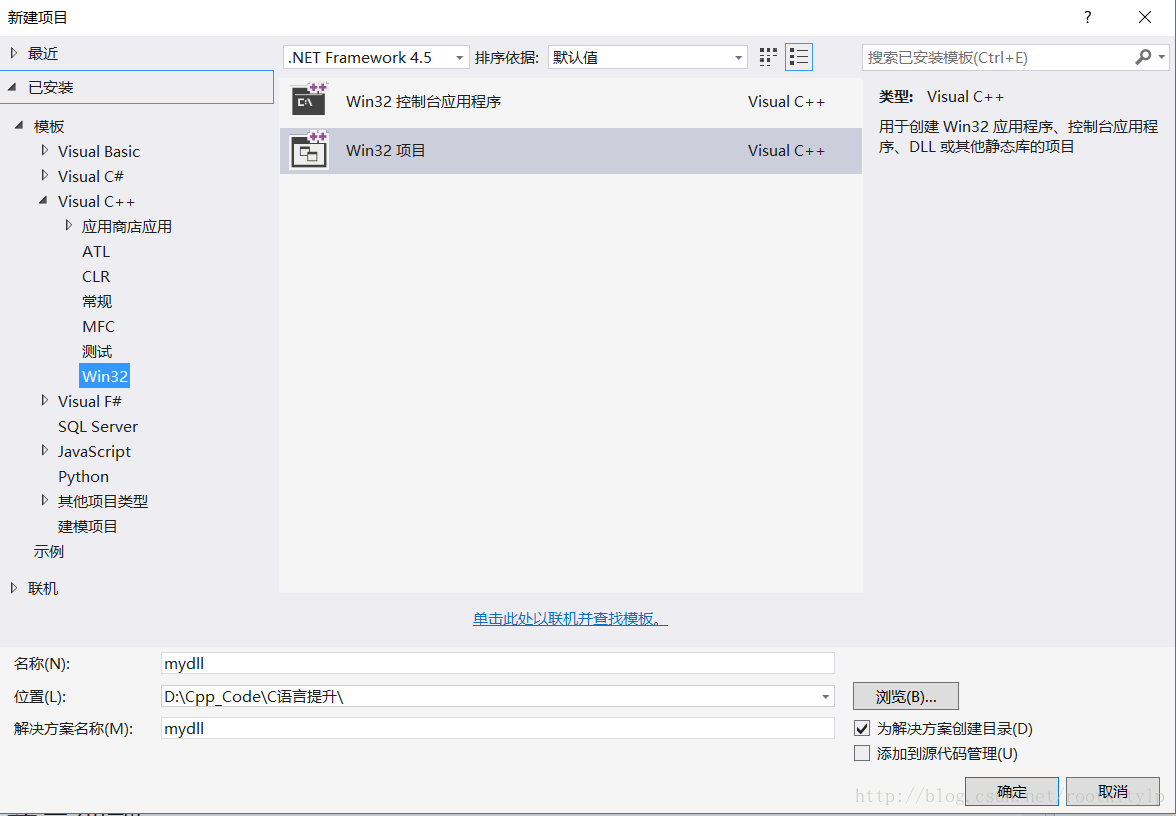Expand the 联机 section
The width and height of the screenshot is (1176, 816).
tap(14, 588)
